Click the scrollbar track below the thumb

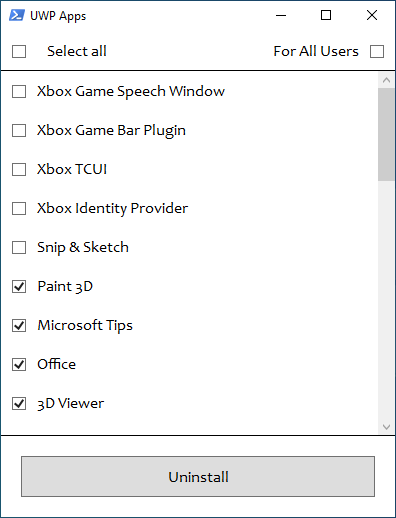pos(387,300)
